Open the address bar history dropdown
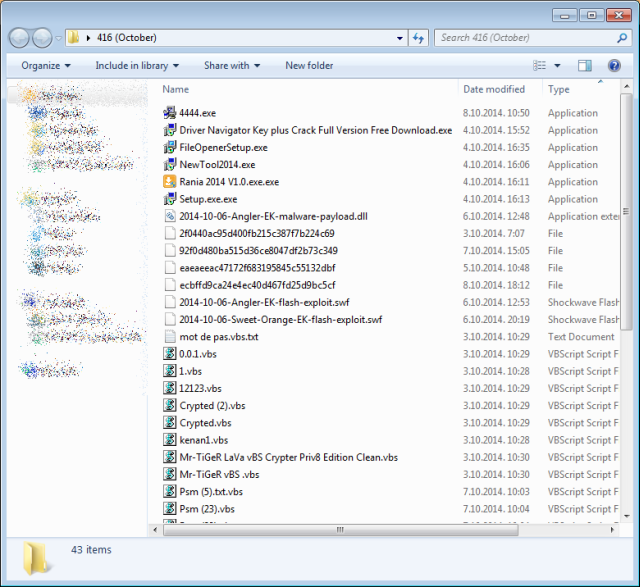The image size is (640, 587). [x=400, y=38]
